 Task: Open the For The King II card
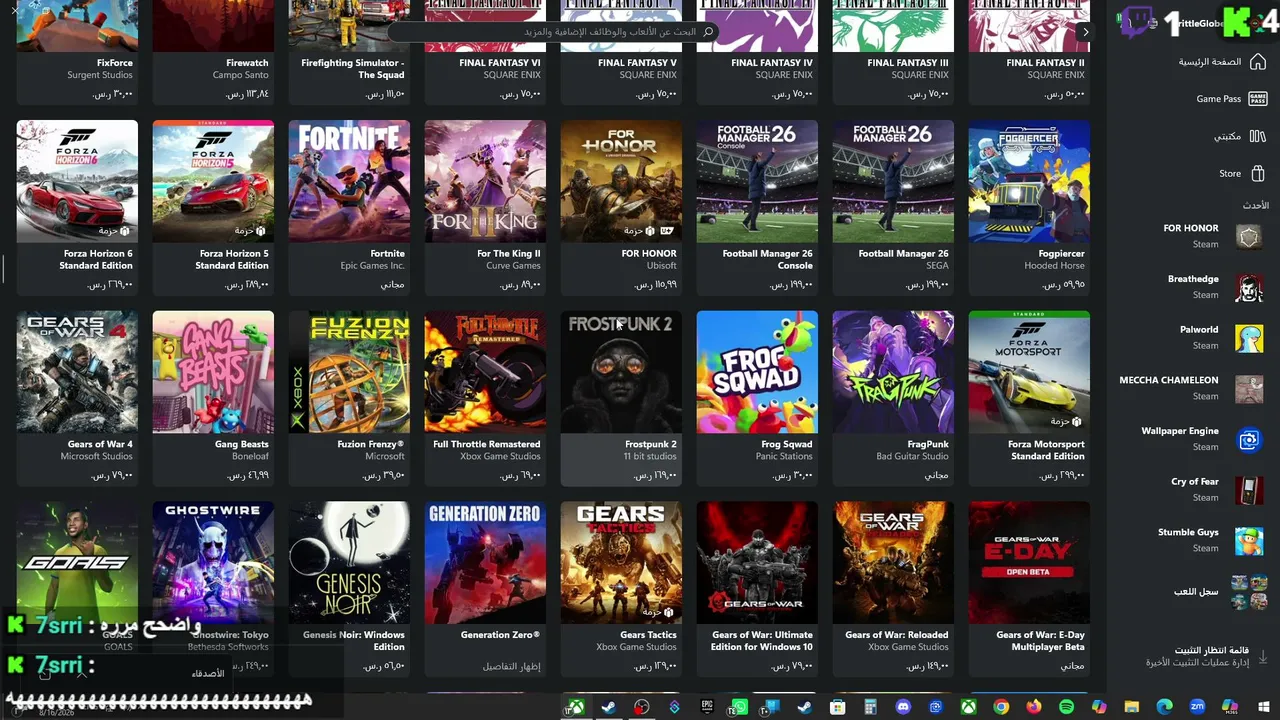tap(485, 207)
